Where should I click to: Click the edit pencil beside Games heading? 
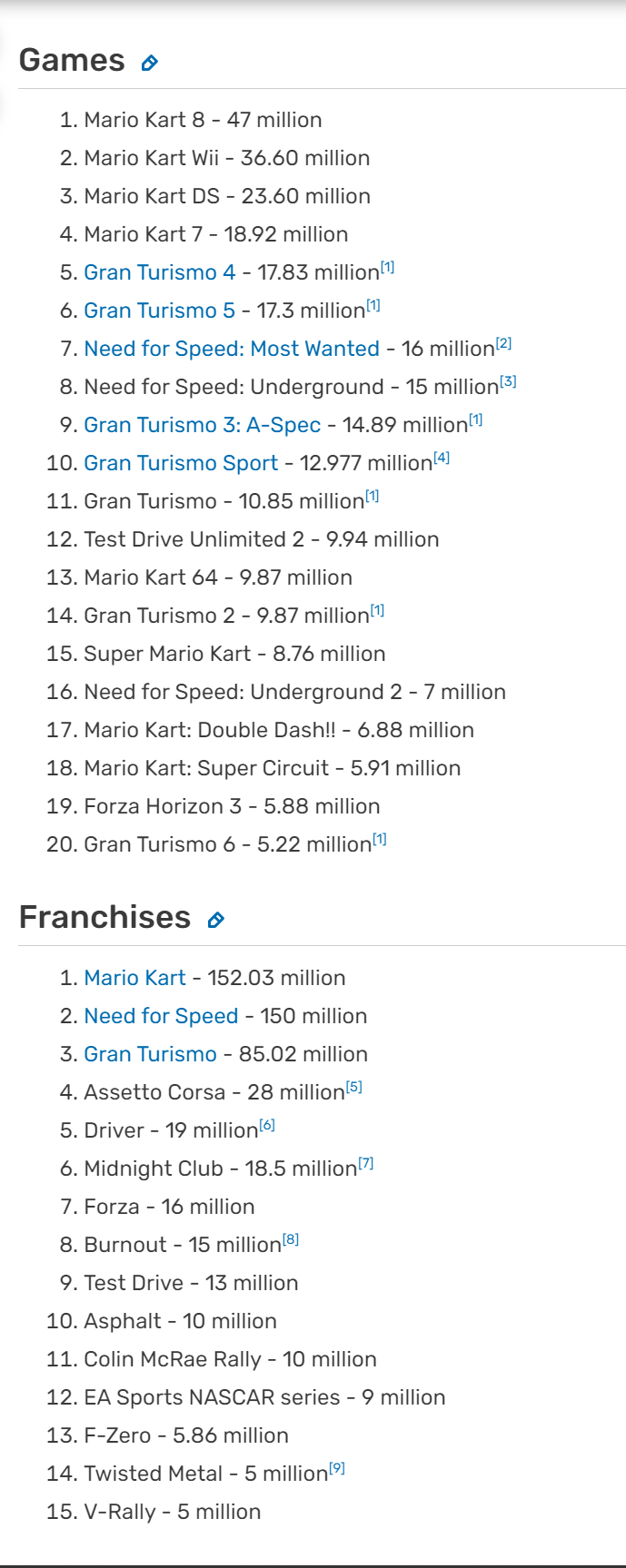[150, 63]
